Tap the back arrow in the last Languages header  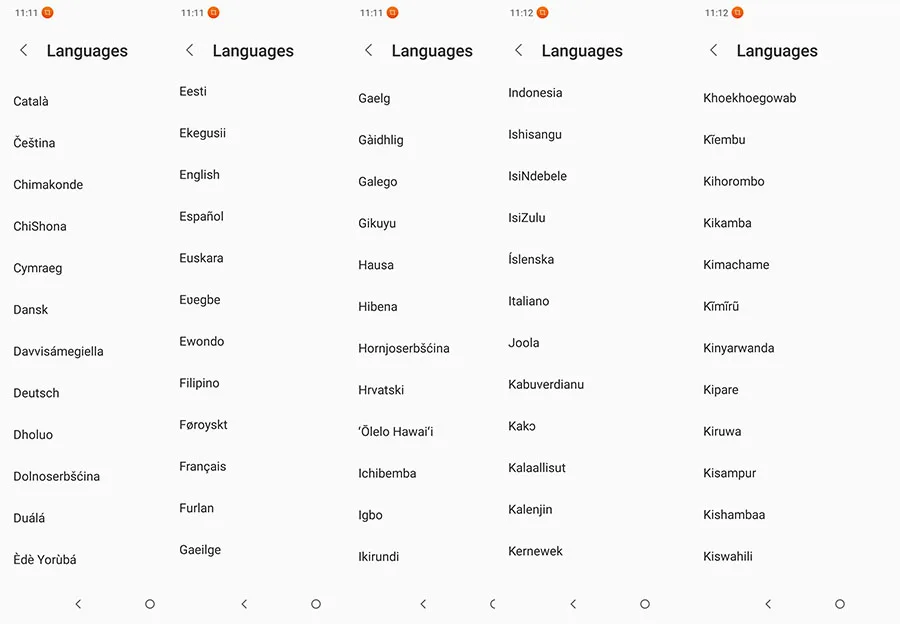(713, 51)
